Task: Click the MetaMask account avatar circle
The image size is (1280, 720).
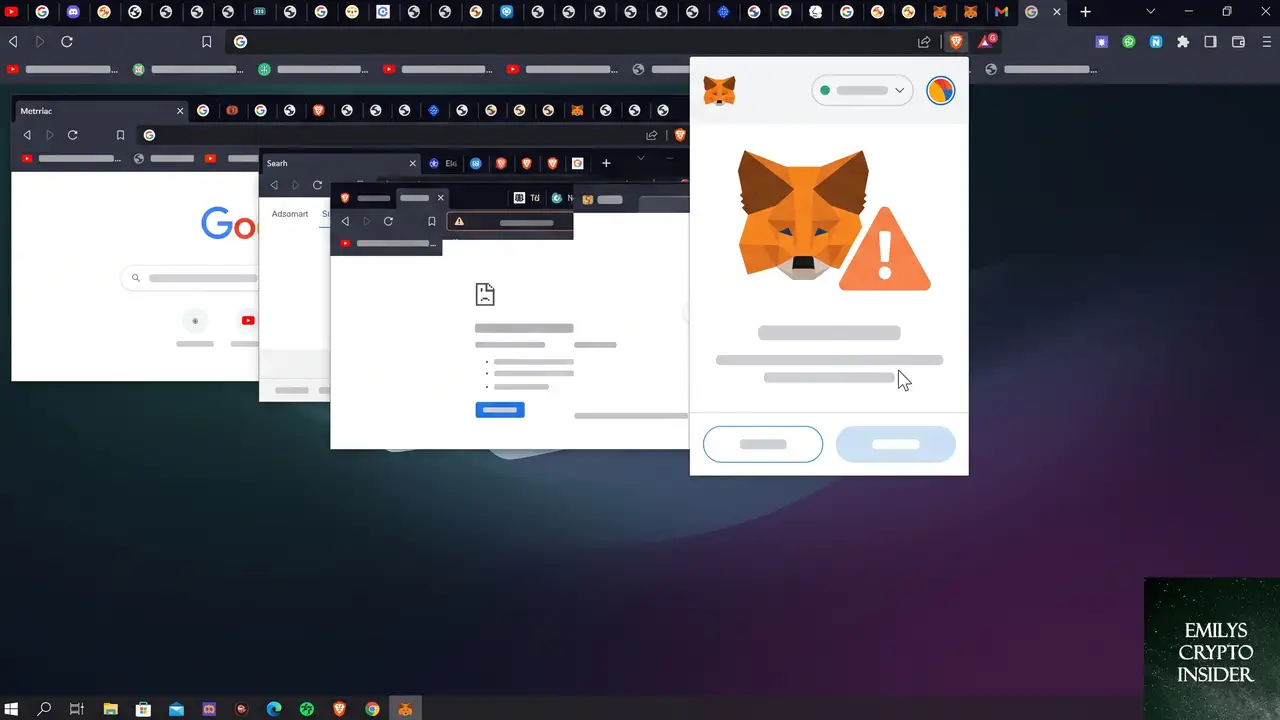Action: coord(941,90)
